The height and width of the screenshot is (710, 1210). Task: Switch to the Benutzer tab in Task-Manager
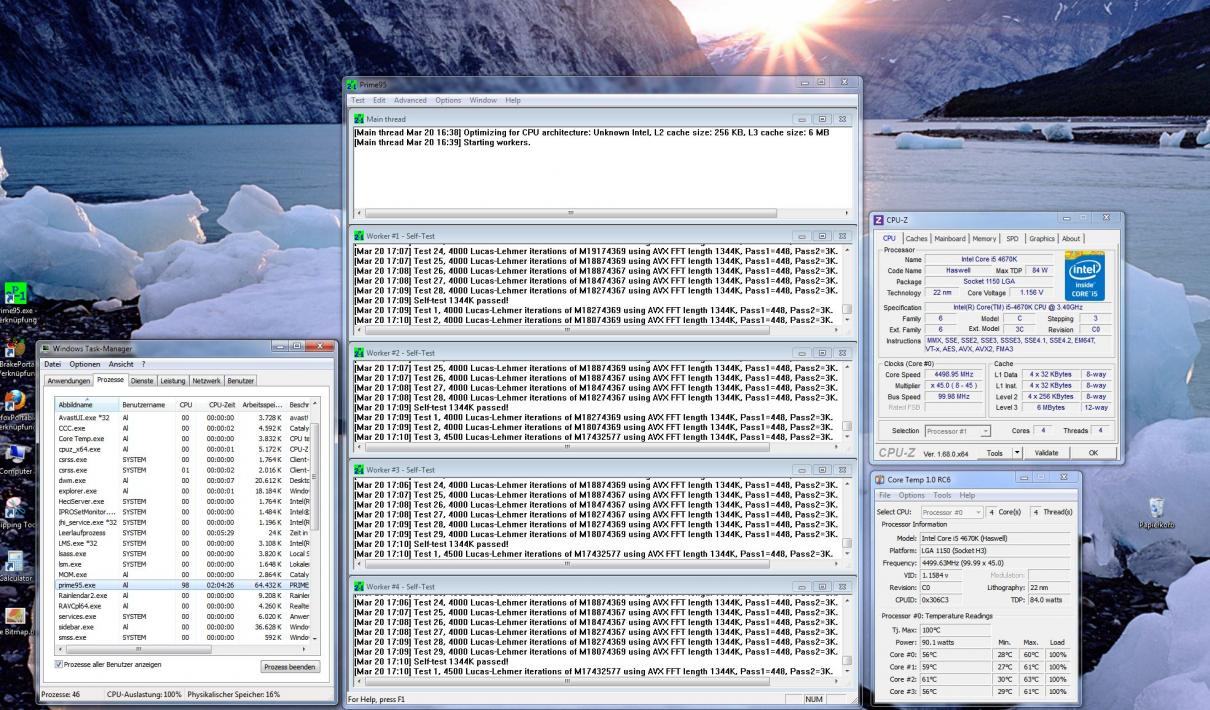tap(240, 381)
